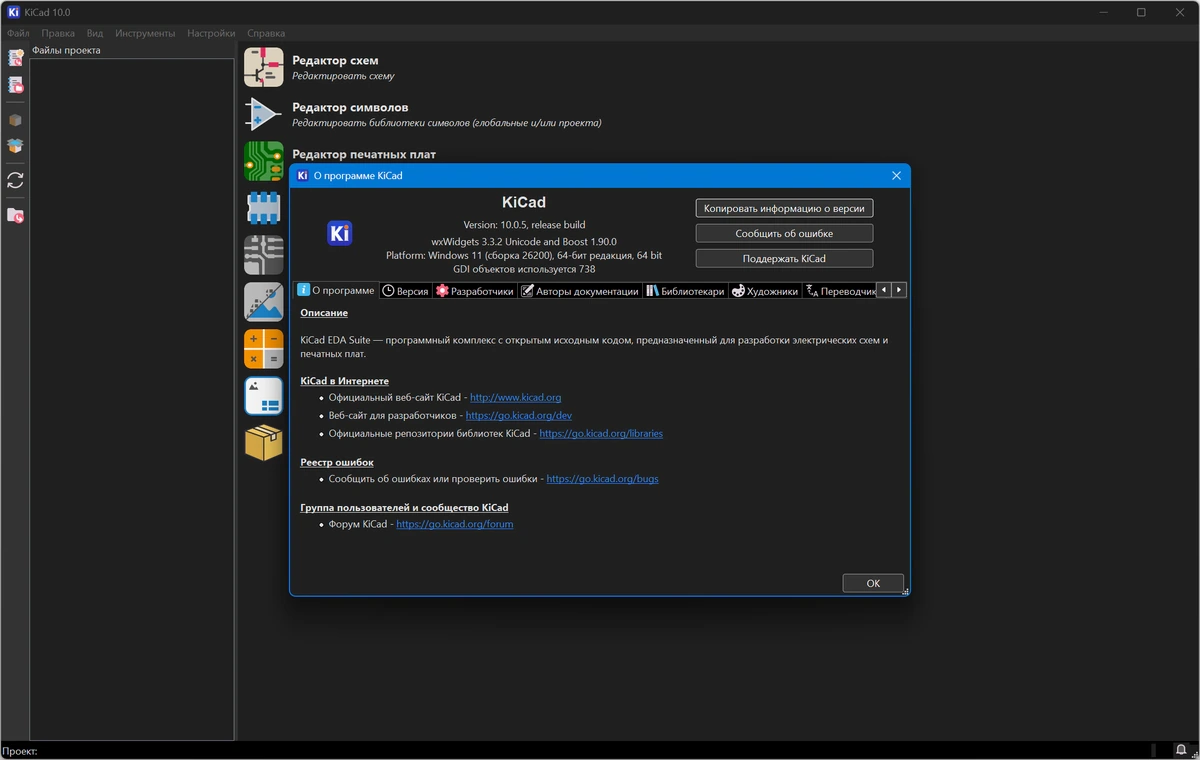The image size is (1200, 760).
Task: Click the notifications bell in status bar
Action: pyautogui.click(x=1181, y=750)
